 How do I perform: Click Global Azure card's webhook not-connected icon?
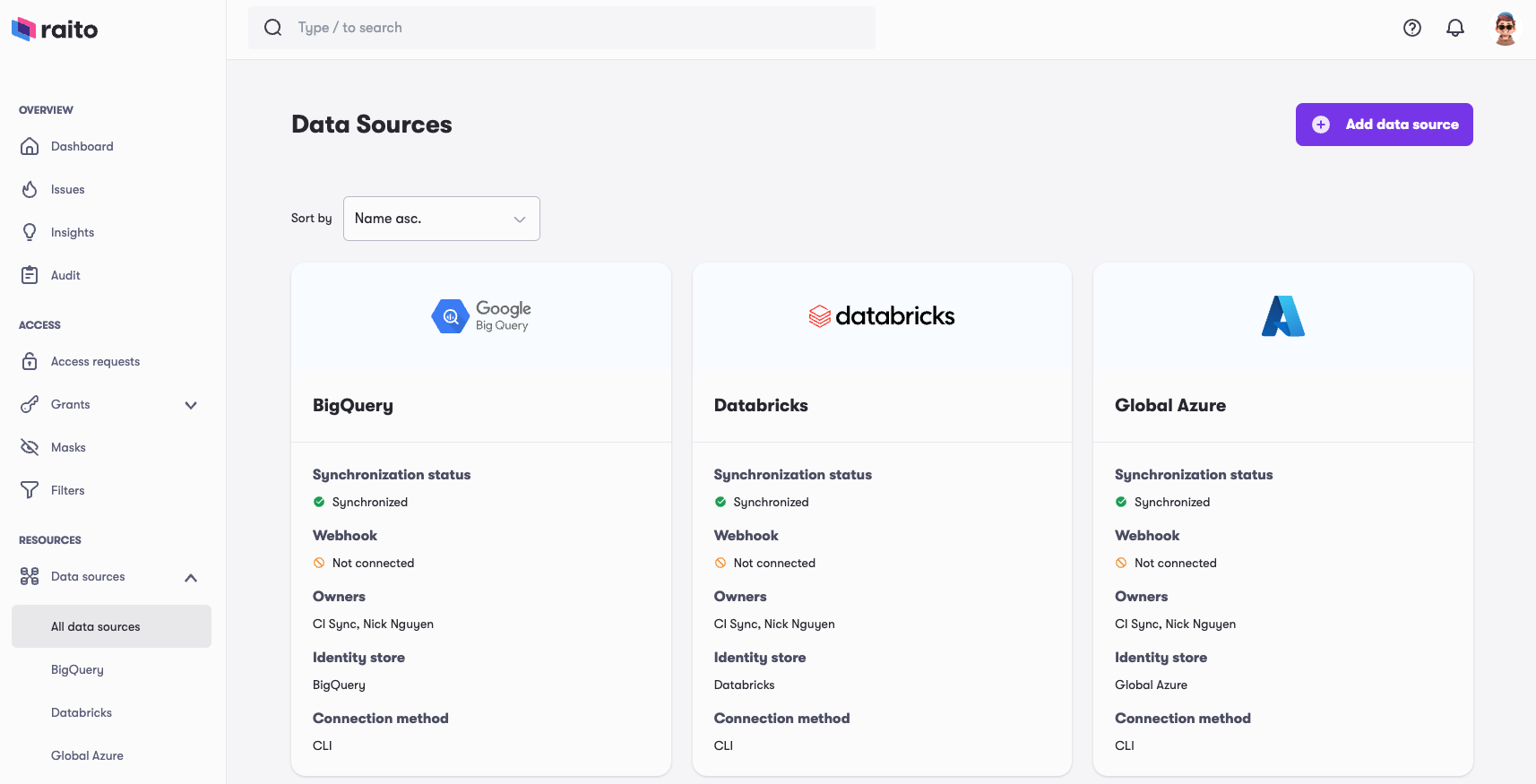(1121, 563)
